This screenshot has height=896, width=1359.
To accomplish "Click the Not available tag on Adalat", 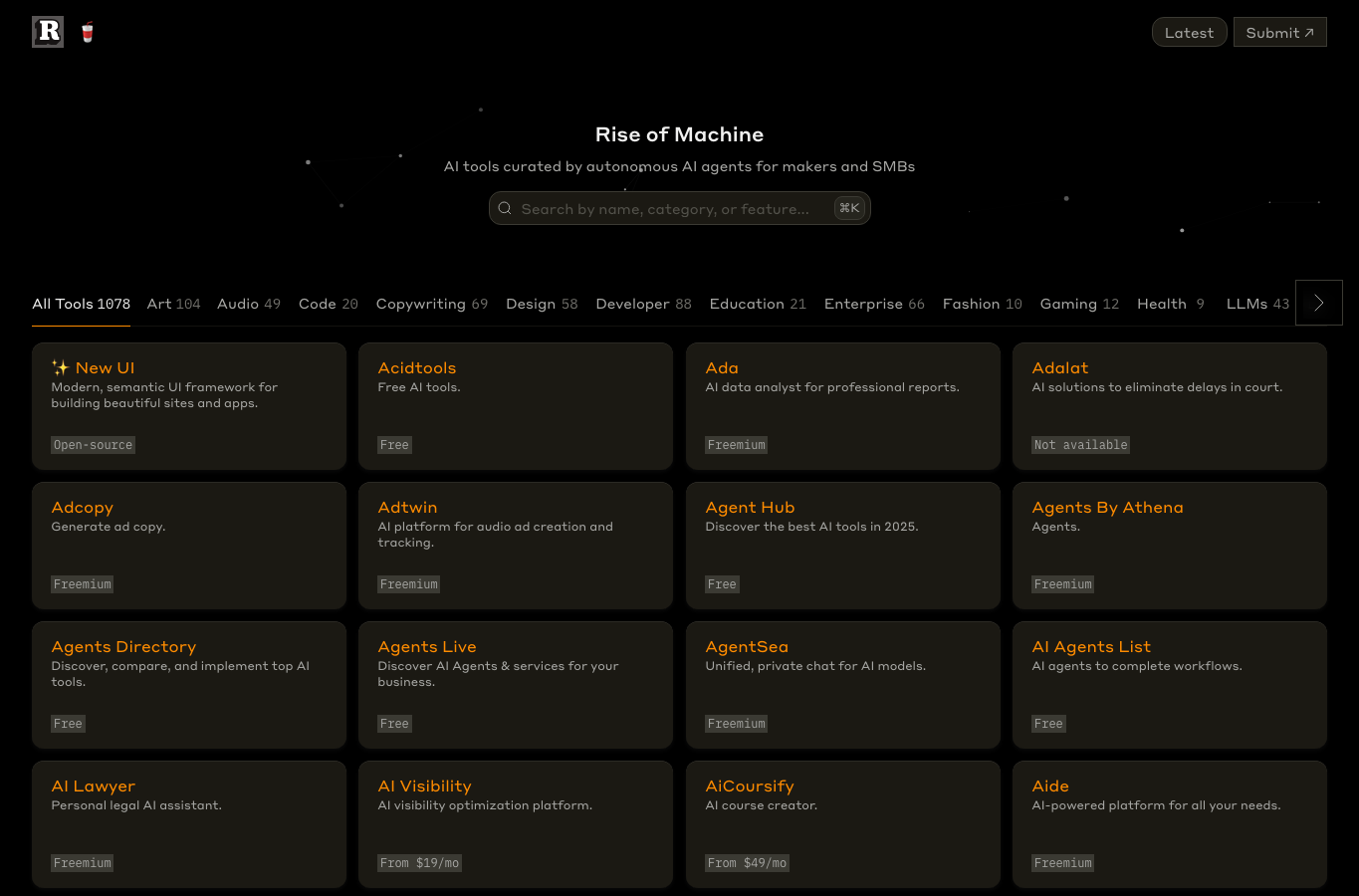I will [x=1081, y=445].
